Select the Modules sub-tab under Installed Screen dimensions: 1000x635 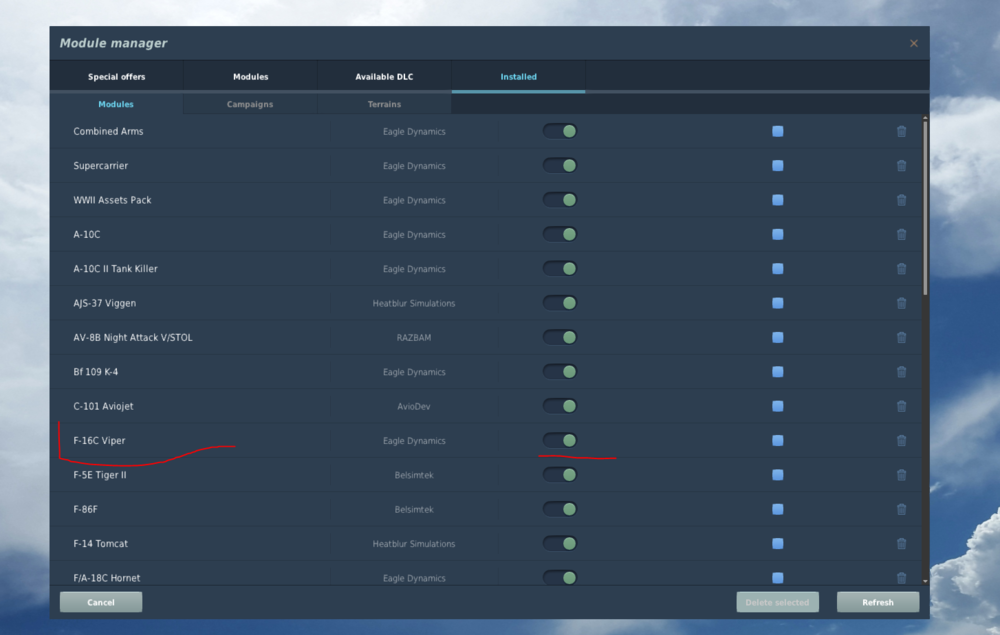pyautogui.click(x=116, y=104)
